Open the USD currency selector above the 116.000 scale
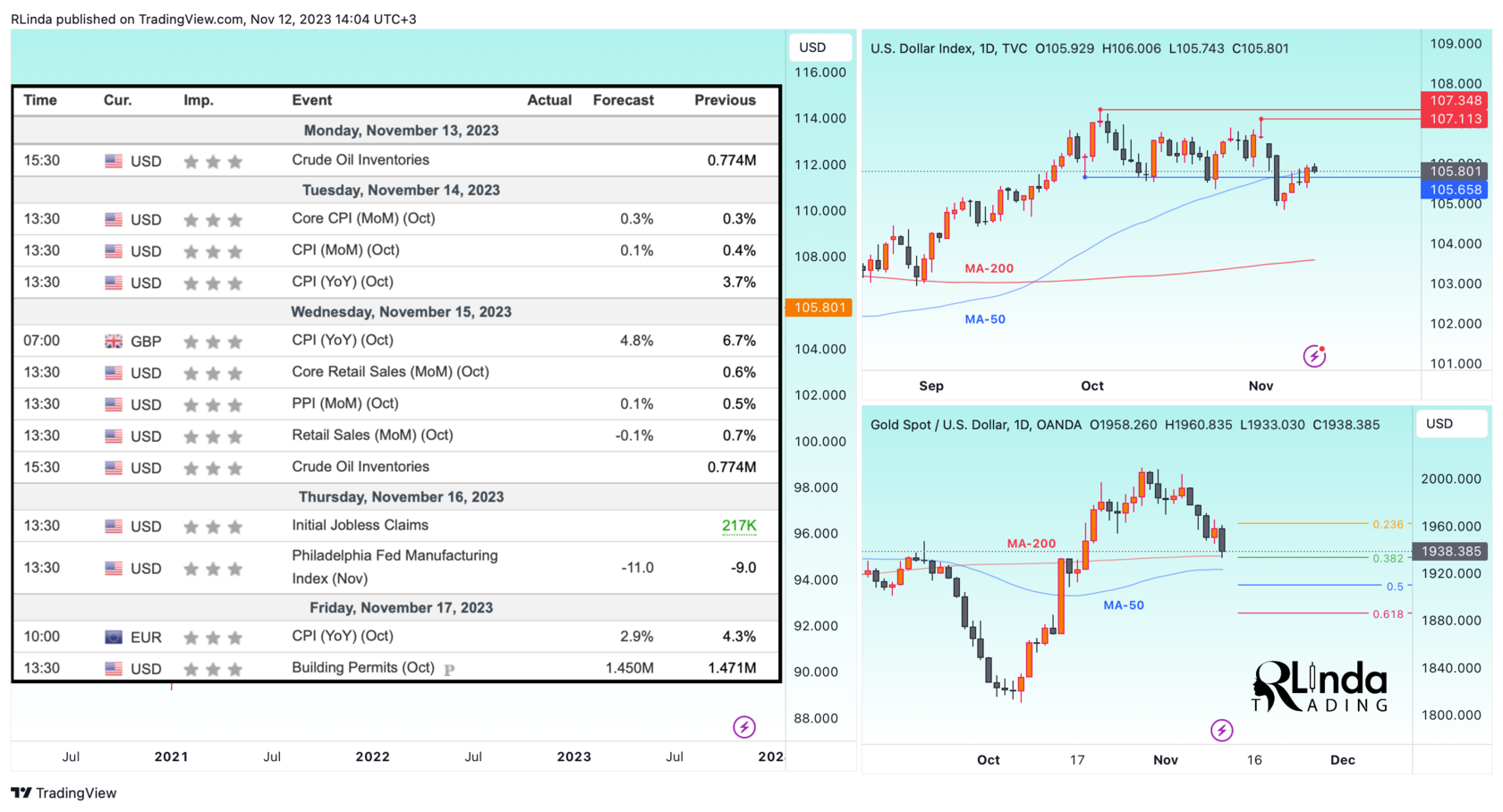 point(812,47)
